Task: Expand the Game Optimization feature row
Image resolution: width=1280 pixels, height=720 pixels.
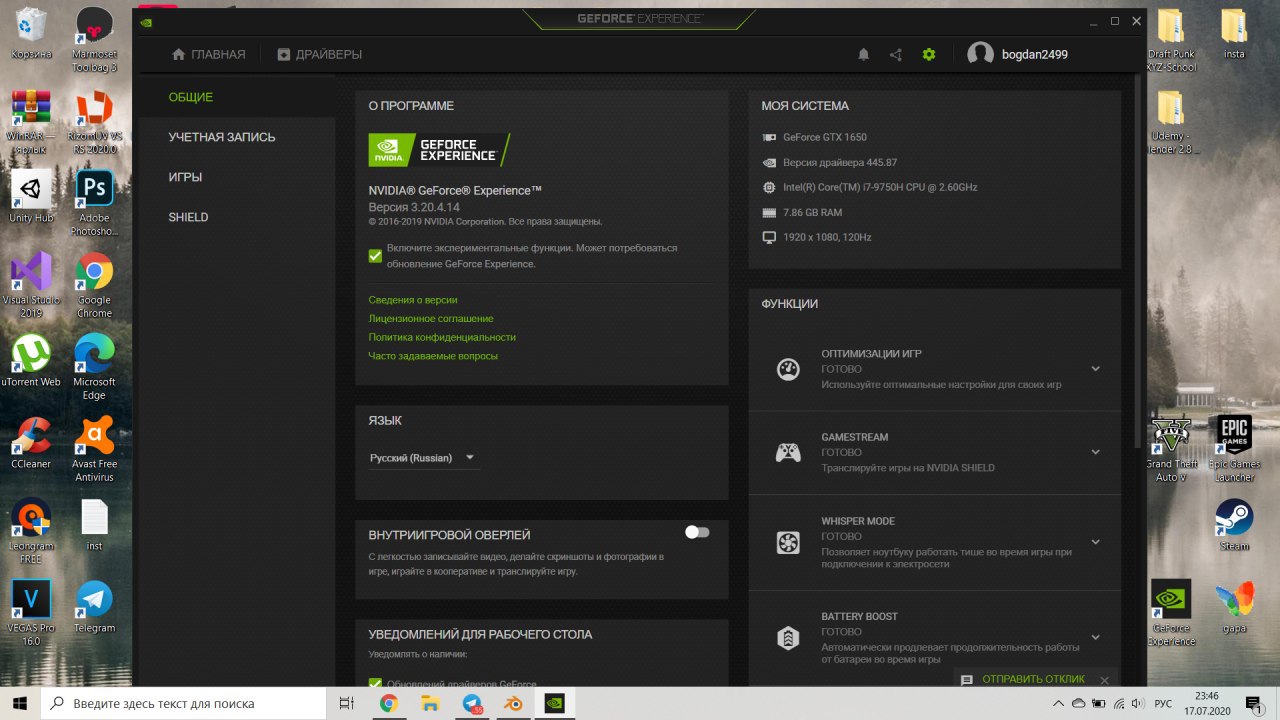Action: click(x=1095, y=369)
